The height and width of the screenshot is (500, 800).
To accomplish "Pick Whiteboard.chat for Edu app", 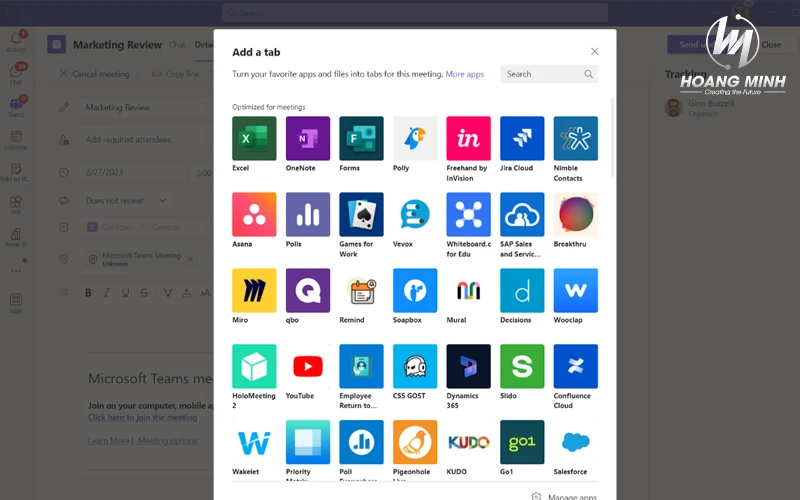I will click(x=468, y=214).
